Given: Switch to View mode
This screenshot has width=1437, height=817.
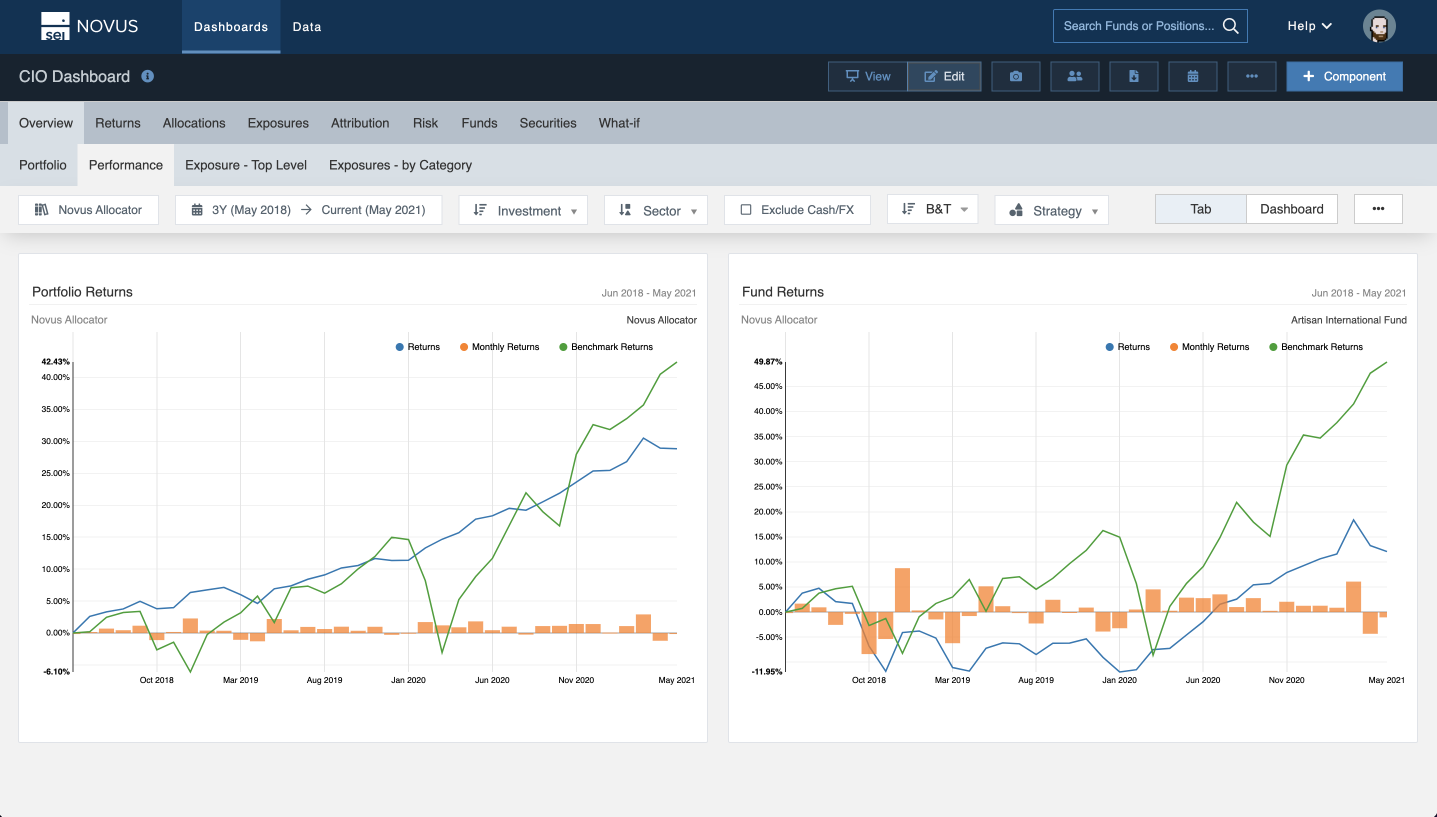Looking at the screenshot, I should click(x=867, y=75).
